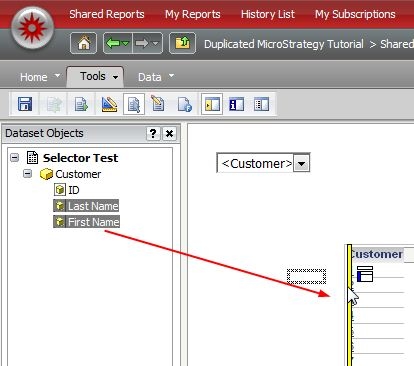Click the Customer grid column header
414x366 pixels.
(x=377, y=254)
